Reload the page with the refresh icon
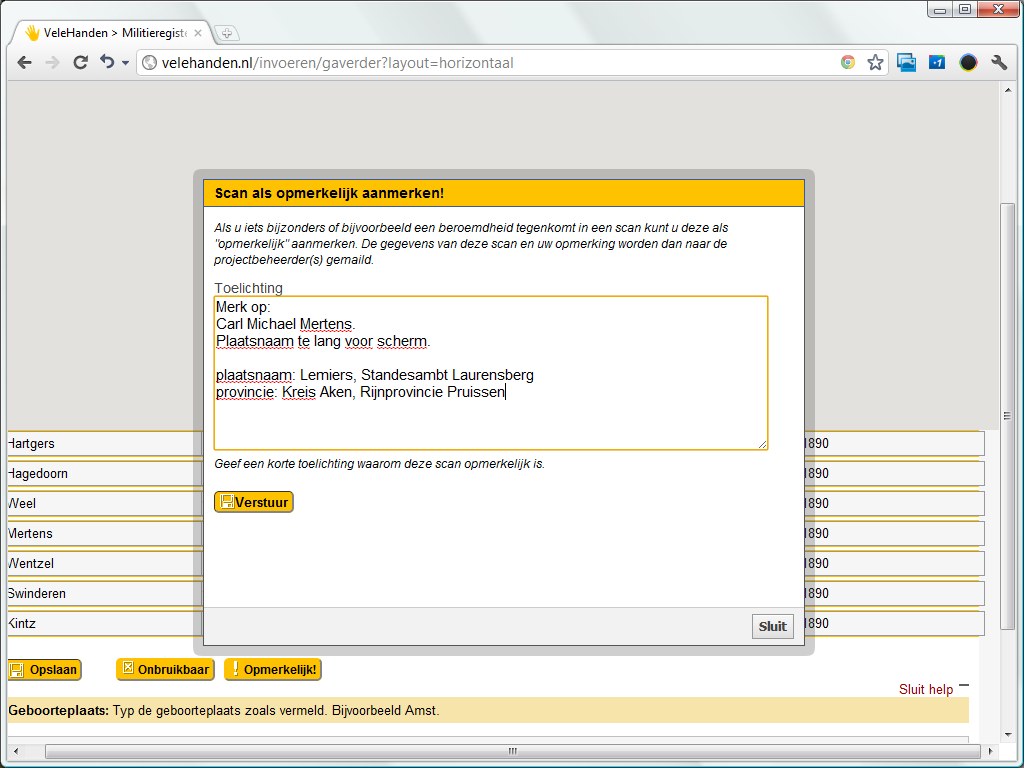The height and width of the screenshot is (768, 1024). pyautogui.click(x=80, y=62)
